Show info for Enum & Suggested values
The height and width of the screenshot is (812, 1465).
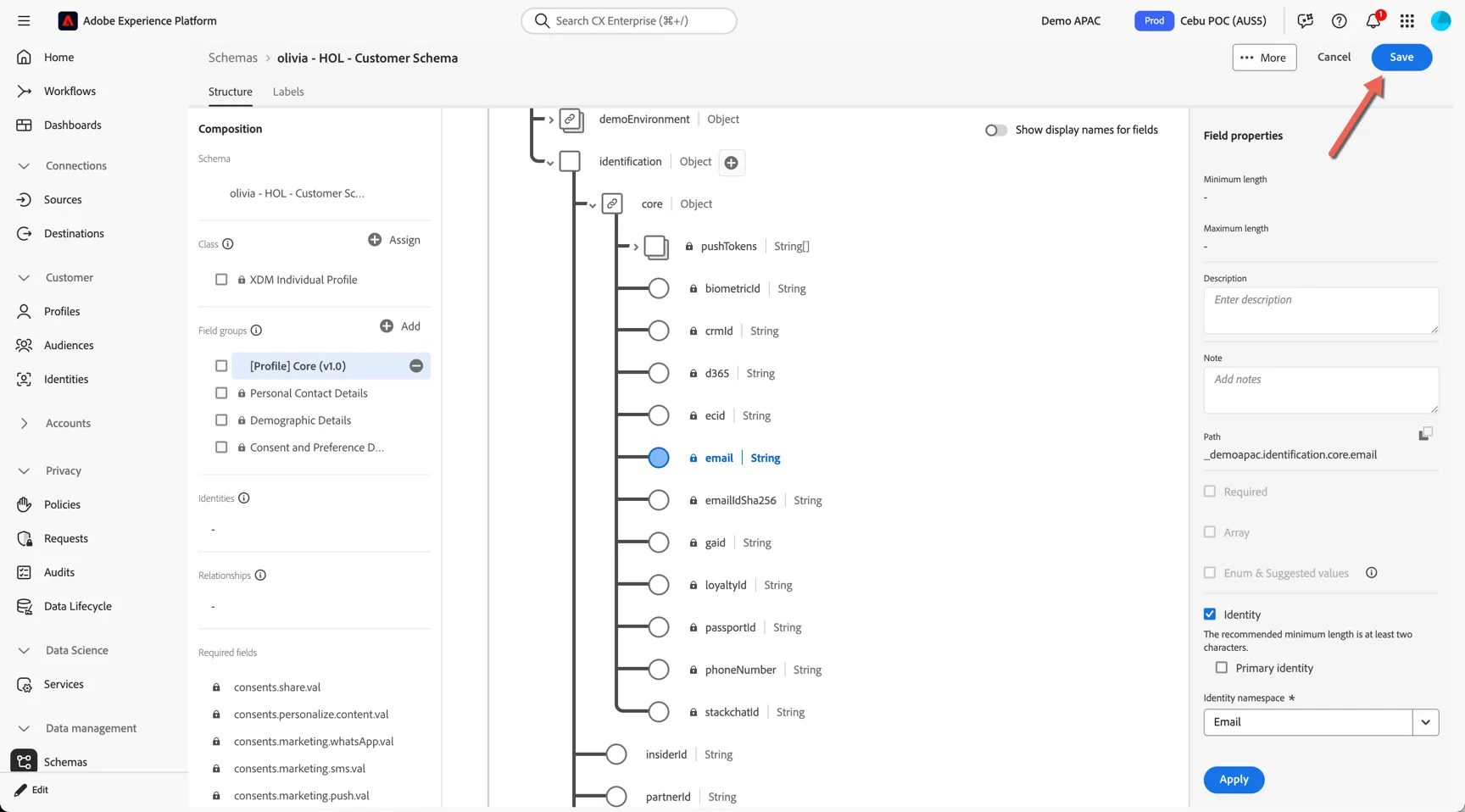tap(1372, 573)
